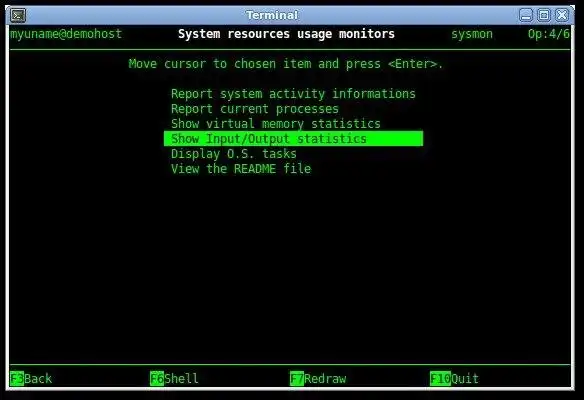Image resolution: width=584 pixels, height=400 pixels.
Task: Click F7 Redraw function key label
Action: 318,378
